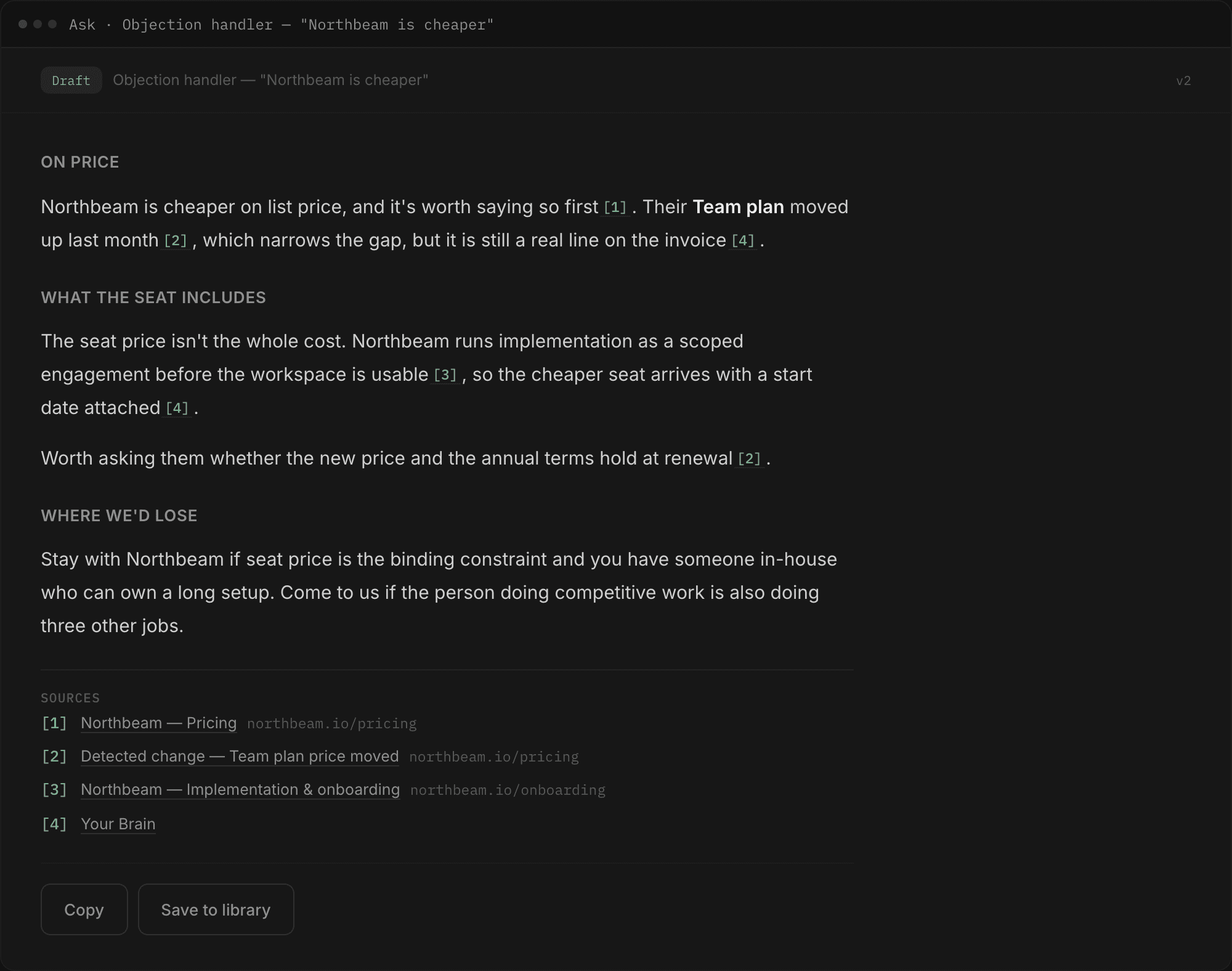
Task: Click the [3] marker in the Sources list
Action: 54,790
